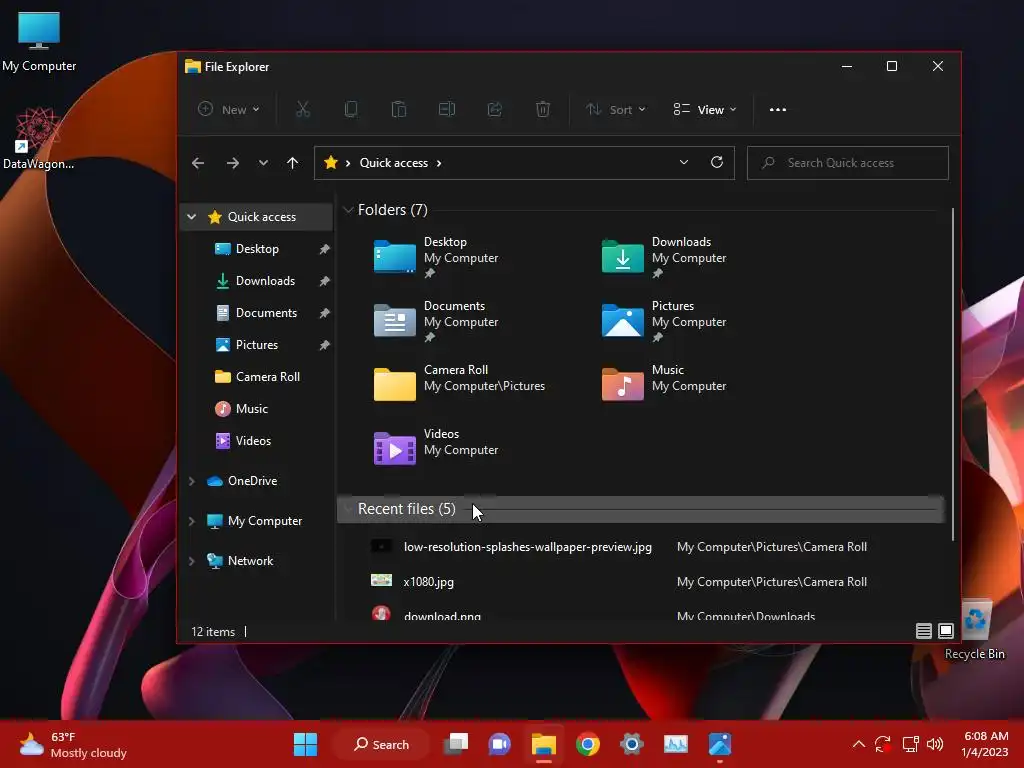Select x1080.jpg recent file
Screen dimensions: 1024x768
428,582
